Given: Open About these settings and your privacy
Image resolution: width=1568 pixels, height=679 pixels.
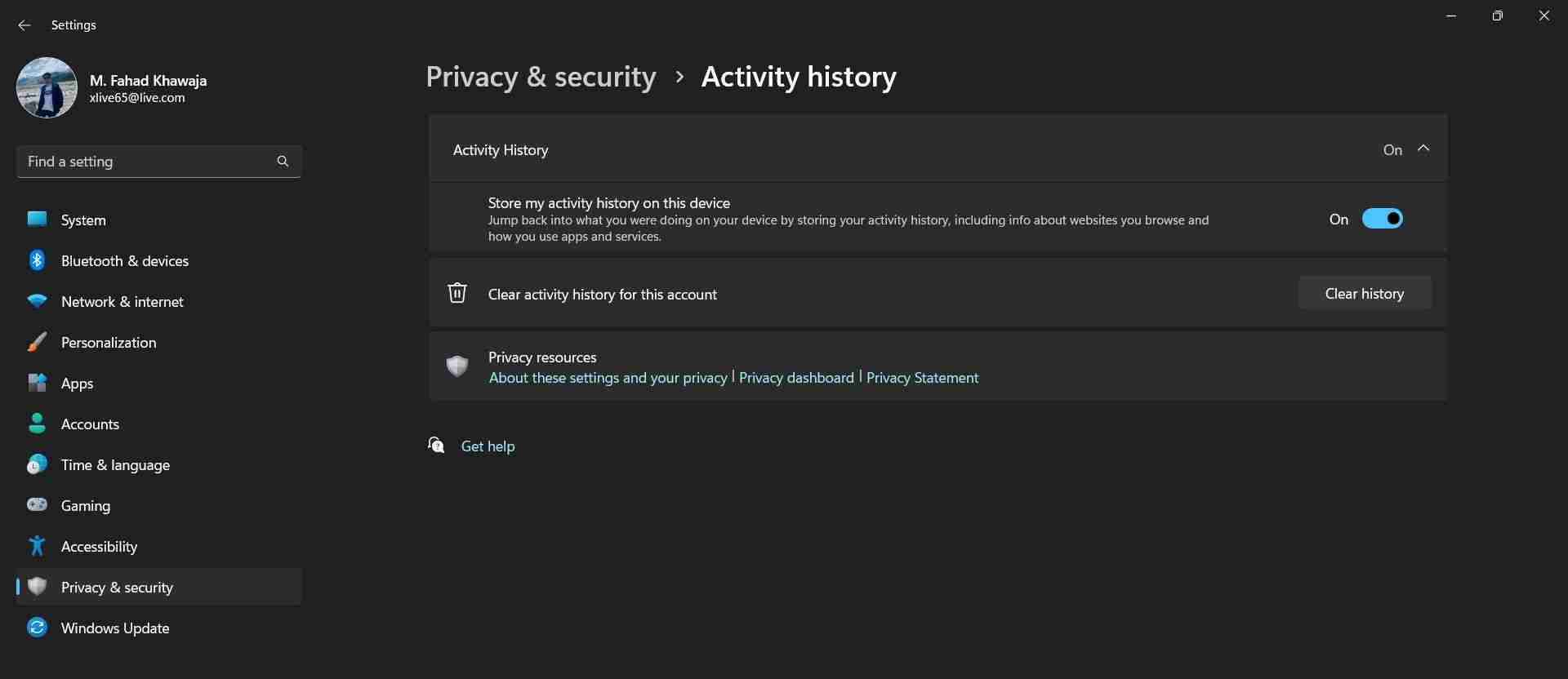Looking at the screenshot, I should click(x=608, y=378).
